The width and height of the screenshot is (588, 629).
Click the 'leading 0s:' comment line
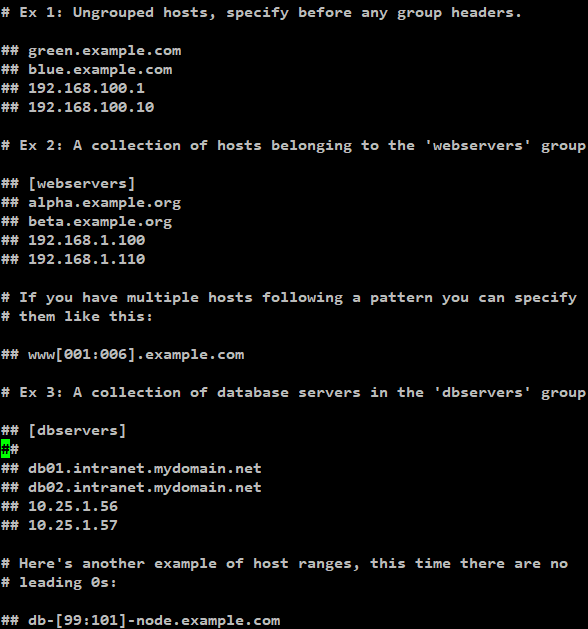click(x=59, y=582)
